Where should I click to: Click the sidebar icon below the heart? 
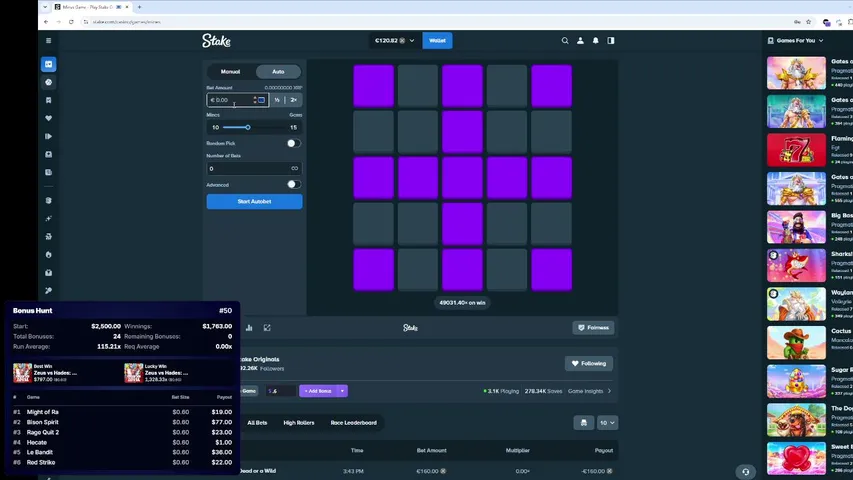pos(48,136)
